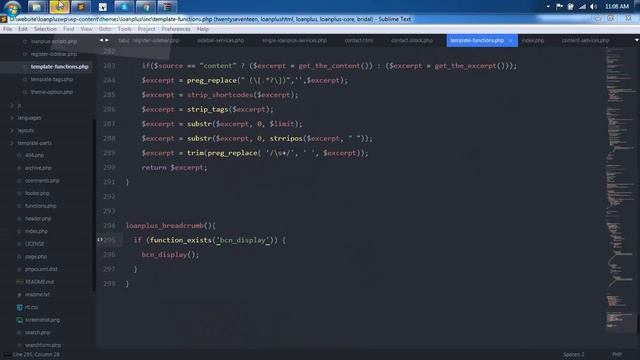Open the Find menu
The width and height of the screenshot is (640, 360).
(69, 29)
